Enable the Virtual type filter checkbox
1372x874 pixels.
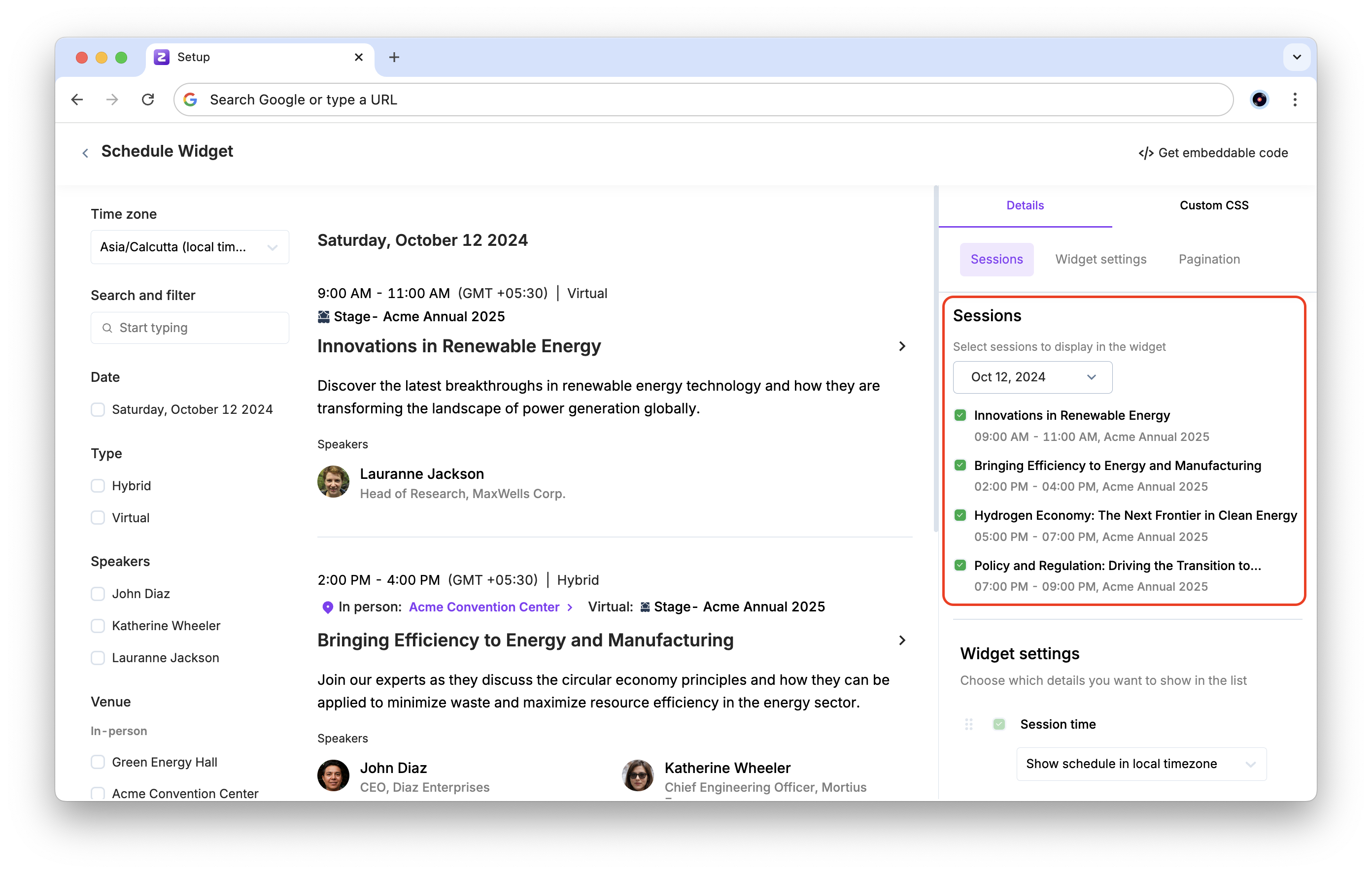(98, 518)
